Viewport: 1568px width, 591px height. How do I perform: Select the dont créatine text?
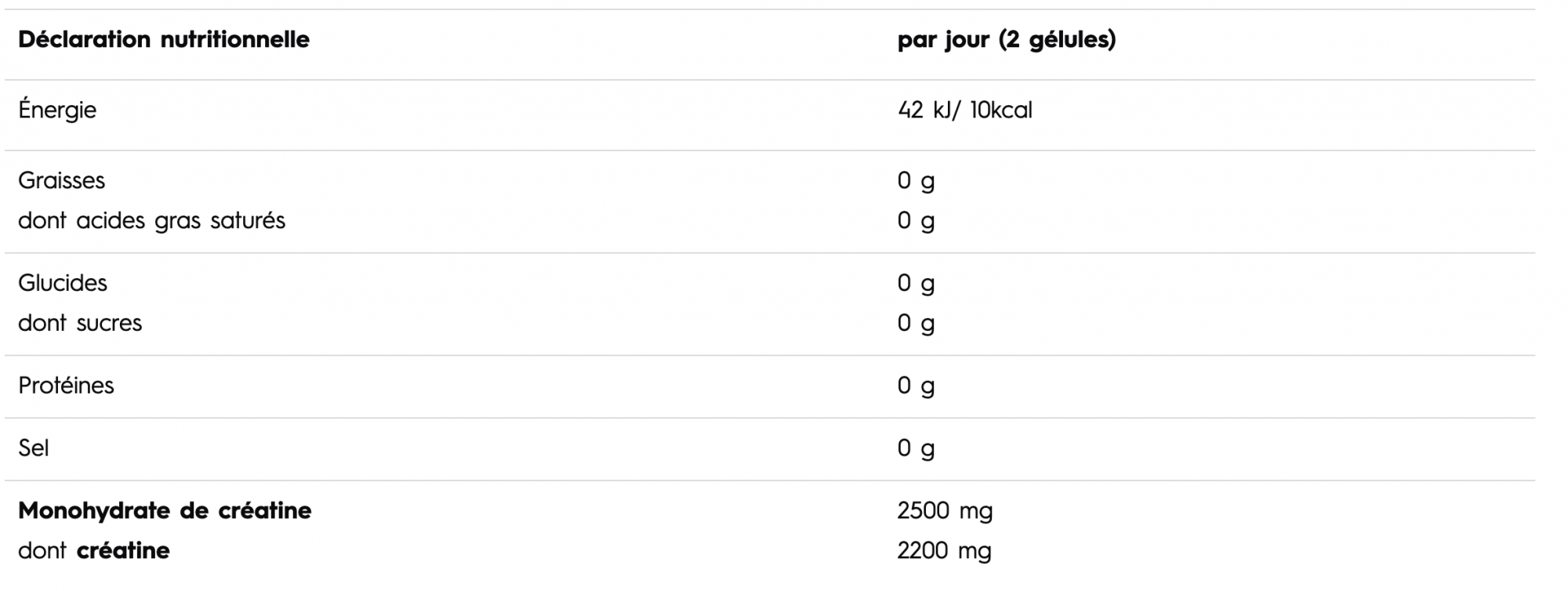click(94, 551)
